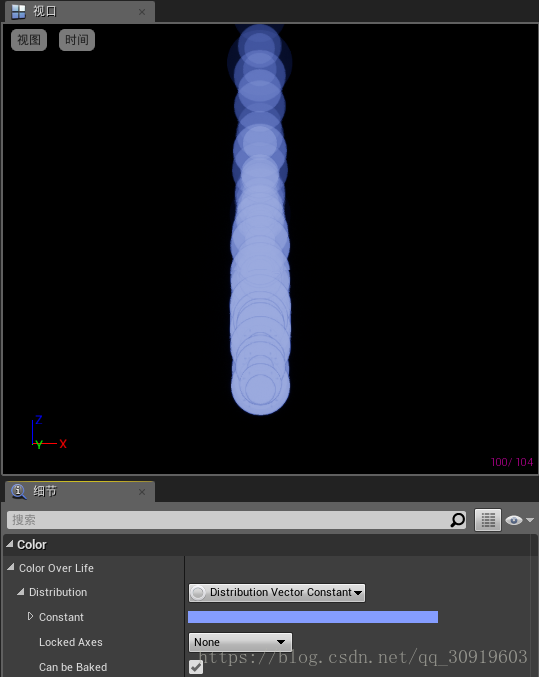Focus the 搜索 search field in details
The image size is (539, 677).
tap(237, 520)
